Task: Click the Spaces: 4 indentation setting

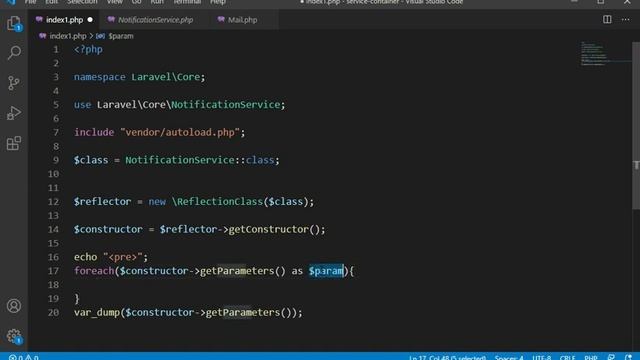Action: [509, 357]
